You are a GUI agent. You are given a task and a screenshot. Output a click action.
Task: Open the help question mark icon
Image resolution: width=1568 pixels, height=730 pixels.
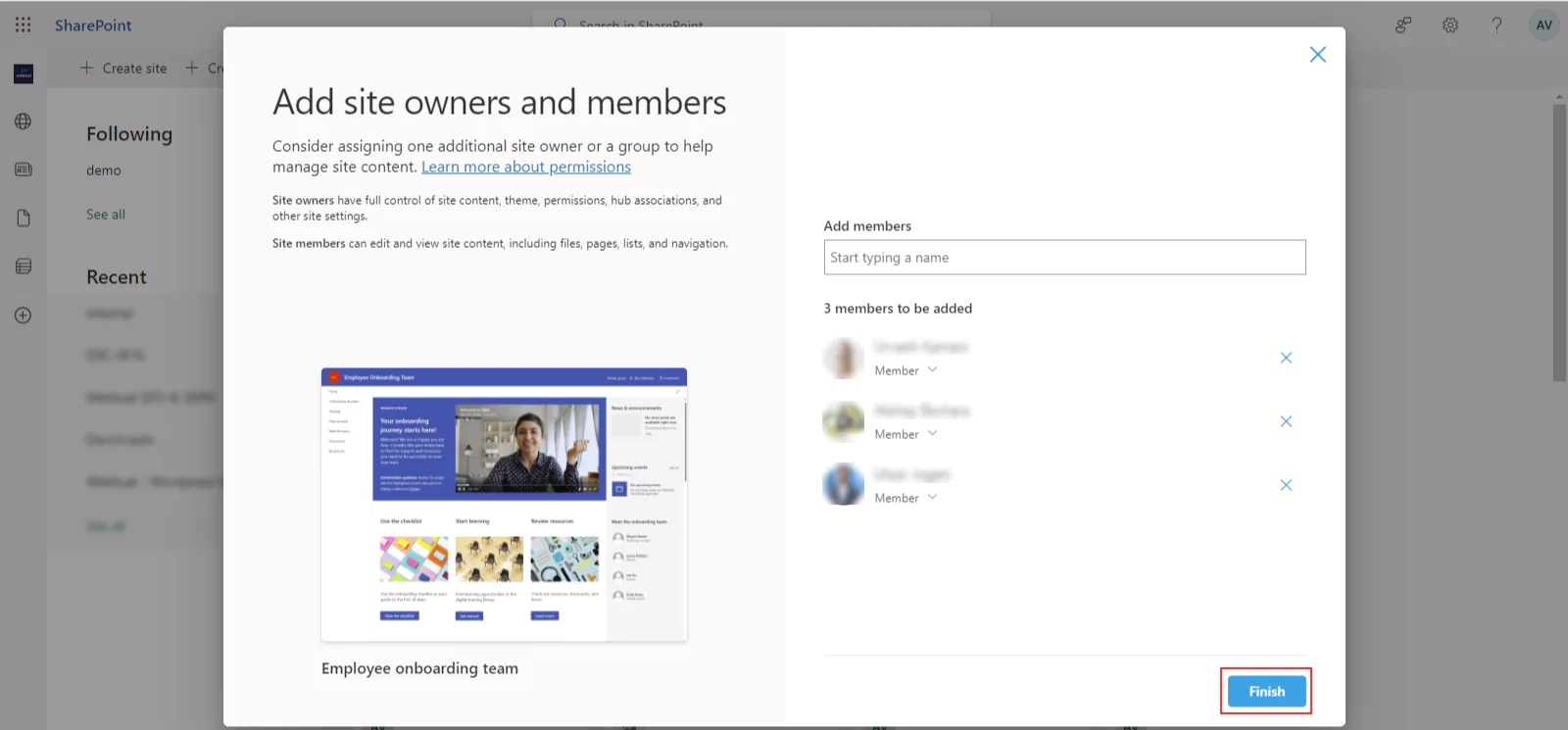coord(1496,25)
